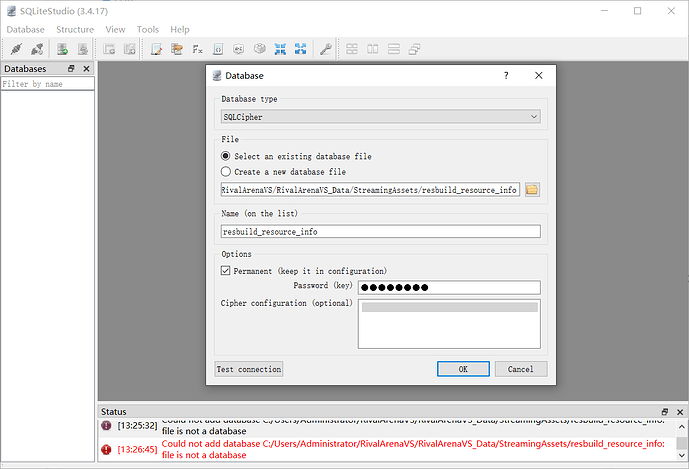Uncheck the Permanent (keep in configuration) checkbox
The image size is (689, 469).
click(226, 271)
